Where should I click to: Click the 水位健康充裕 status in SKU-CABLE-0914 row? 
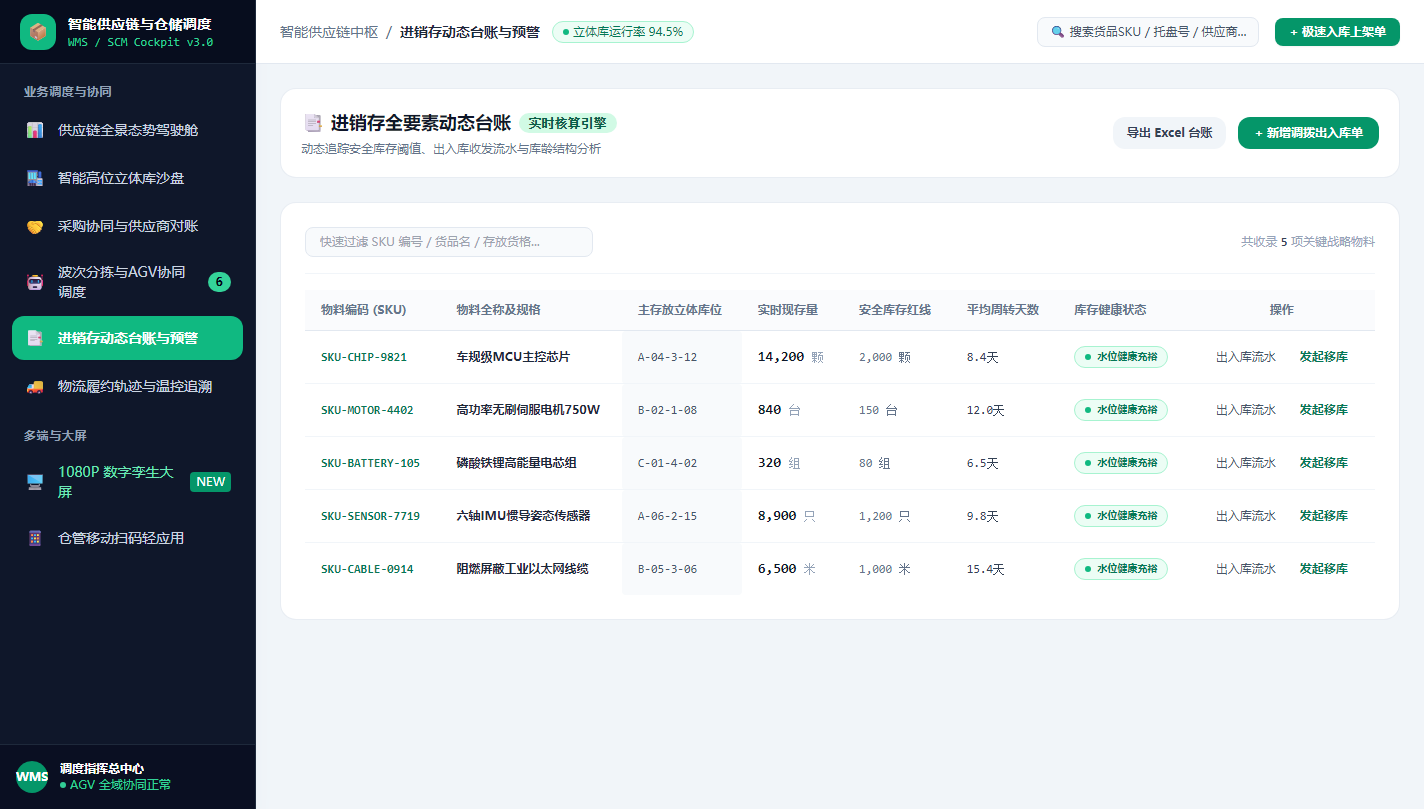coord(1121,569)
